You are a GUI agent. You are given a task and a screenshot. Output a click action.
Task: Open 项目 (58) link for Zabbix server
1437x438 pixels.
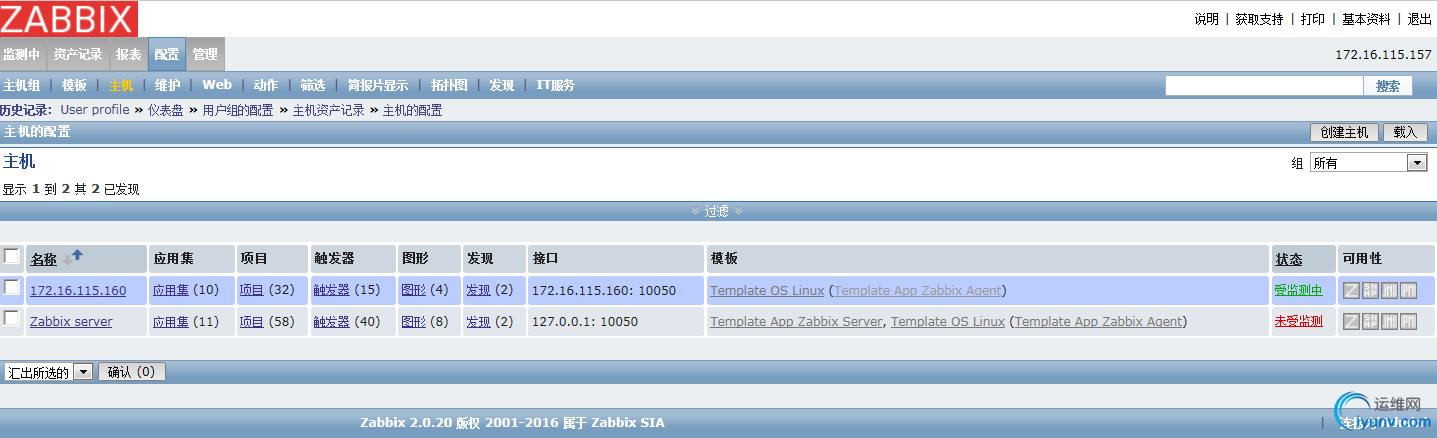tap(251, 322)
